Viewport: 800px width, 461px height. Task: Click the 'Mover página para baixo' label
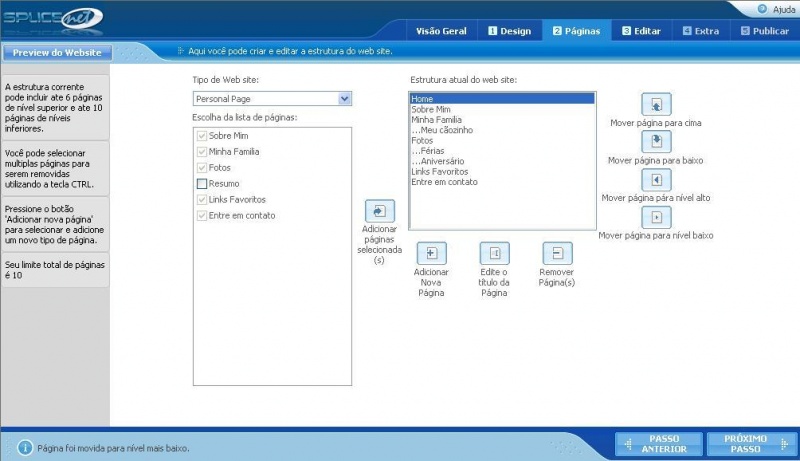[x=656, y=161]
